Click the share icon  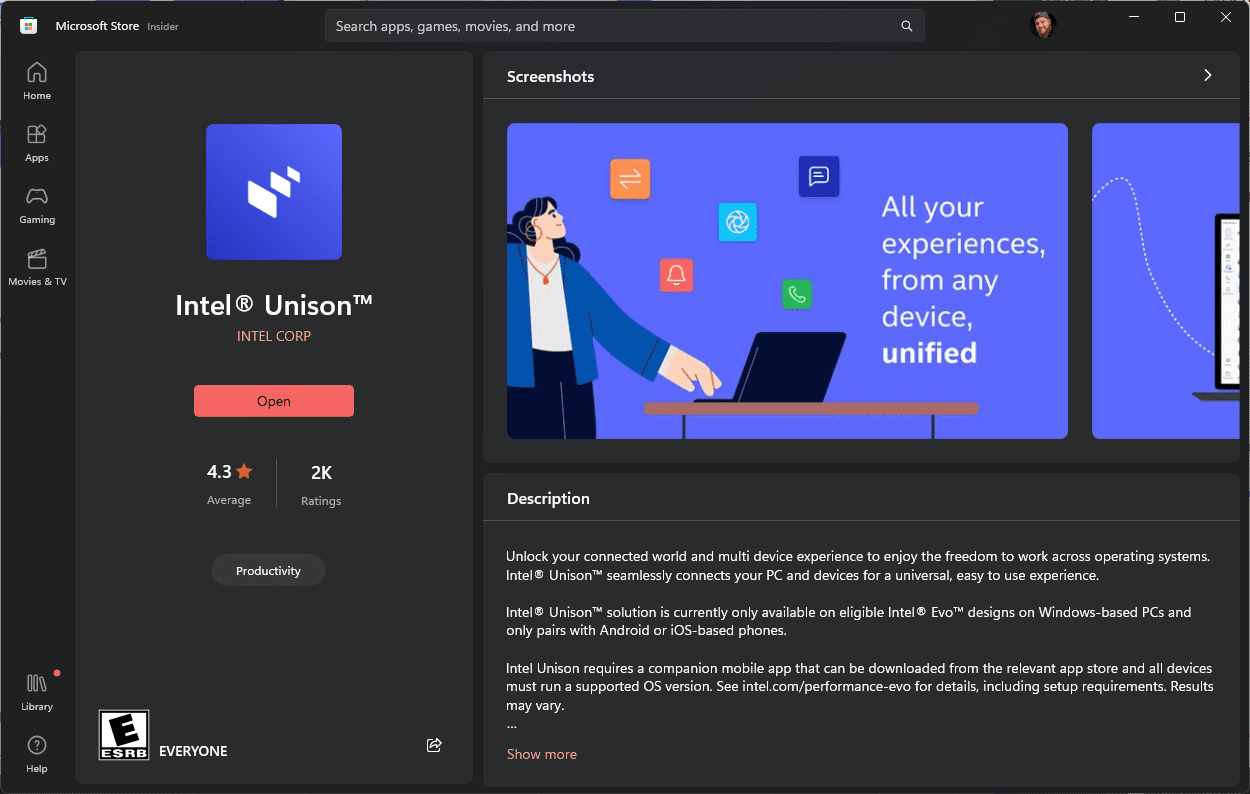pos(434,745)
